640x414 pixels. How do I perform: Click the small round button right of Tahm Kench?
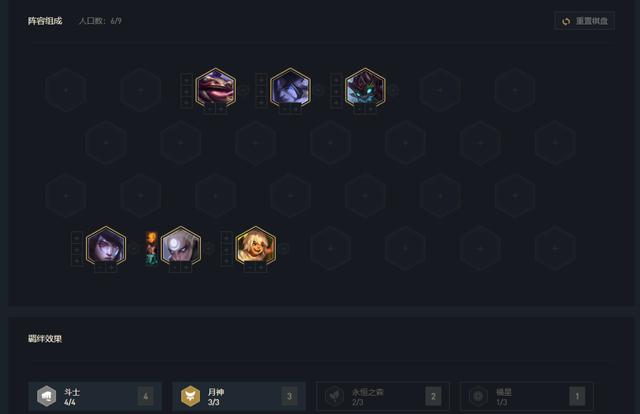coord(244,90)
